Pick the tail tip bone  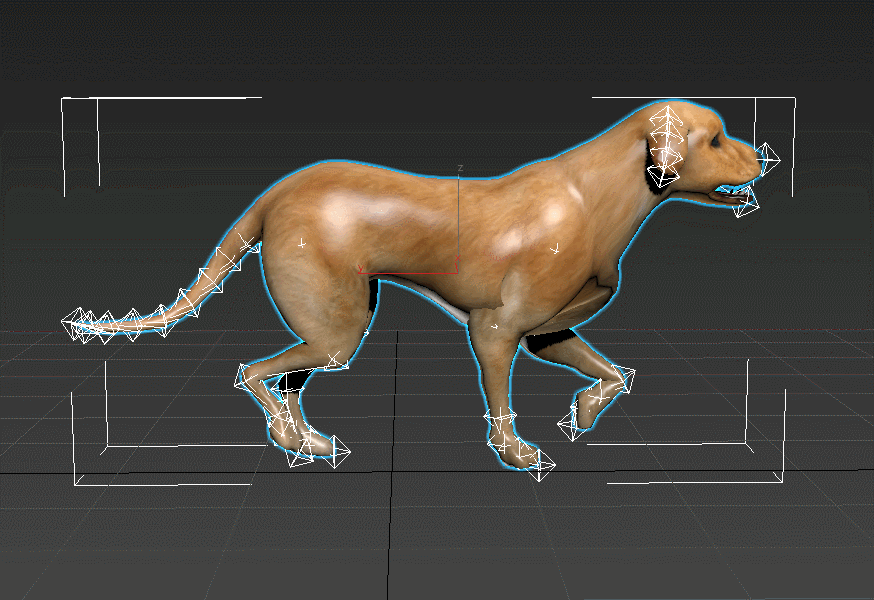click(77, 324)
